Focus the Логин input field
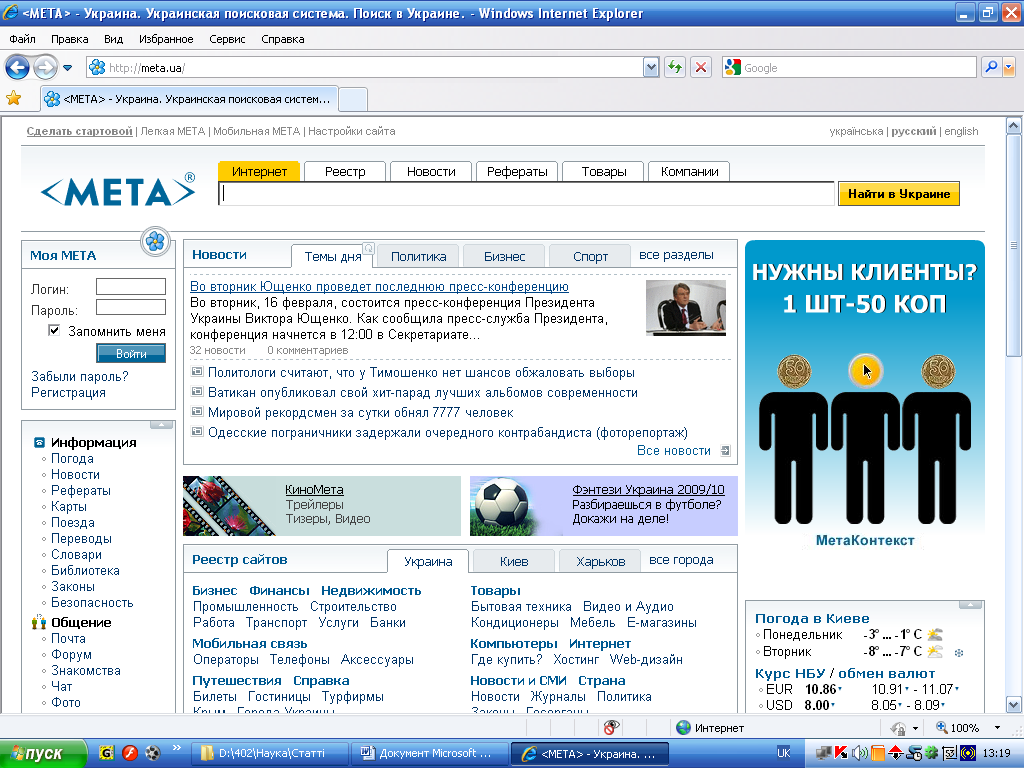Screen dimensions: 1024x768 pyautogui.click(x=131, y=287)
